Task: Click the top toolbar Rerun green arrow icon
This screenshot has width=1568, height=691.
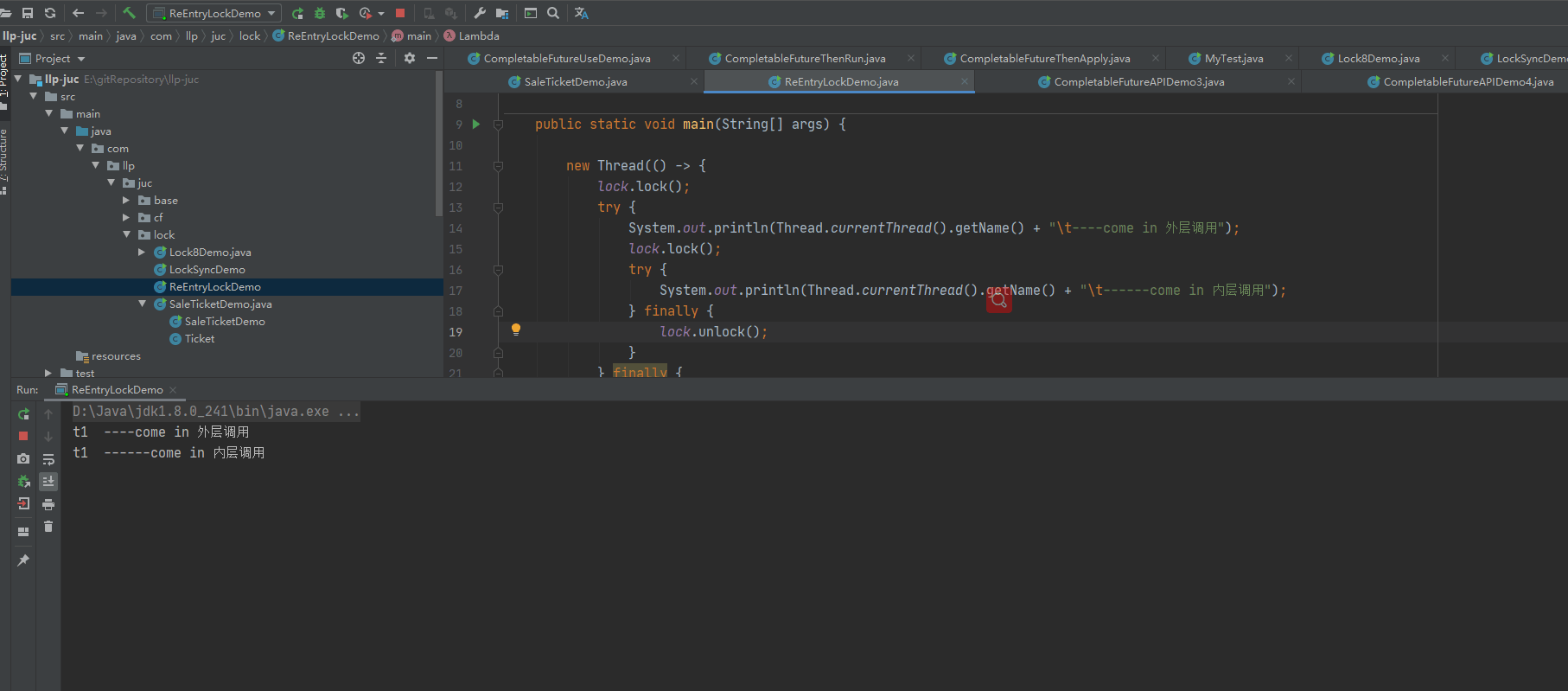Action: pyautogui.click(x=297, y=13)
